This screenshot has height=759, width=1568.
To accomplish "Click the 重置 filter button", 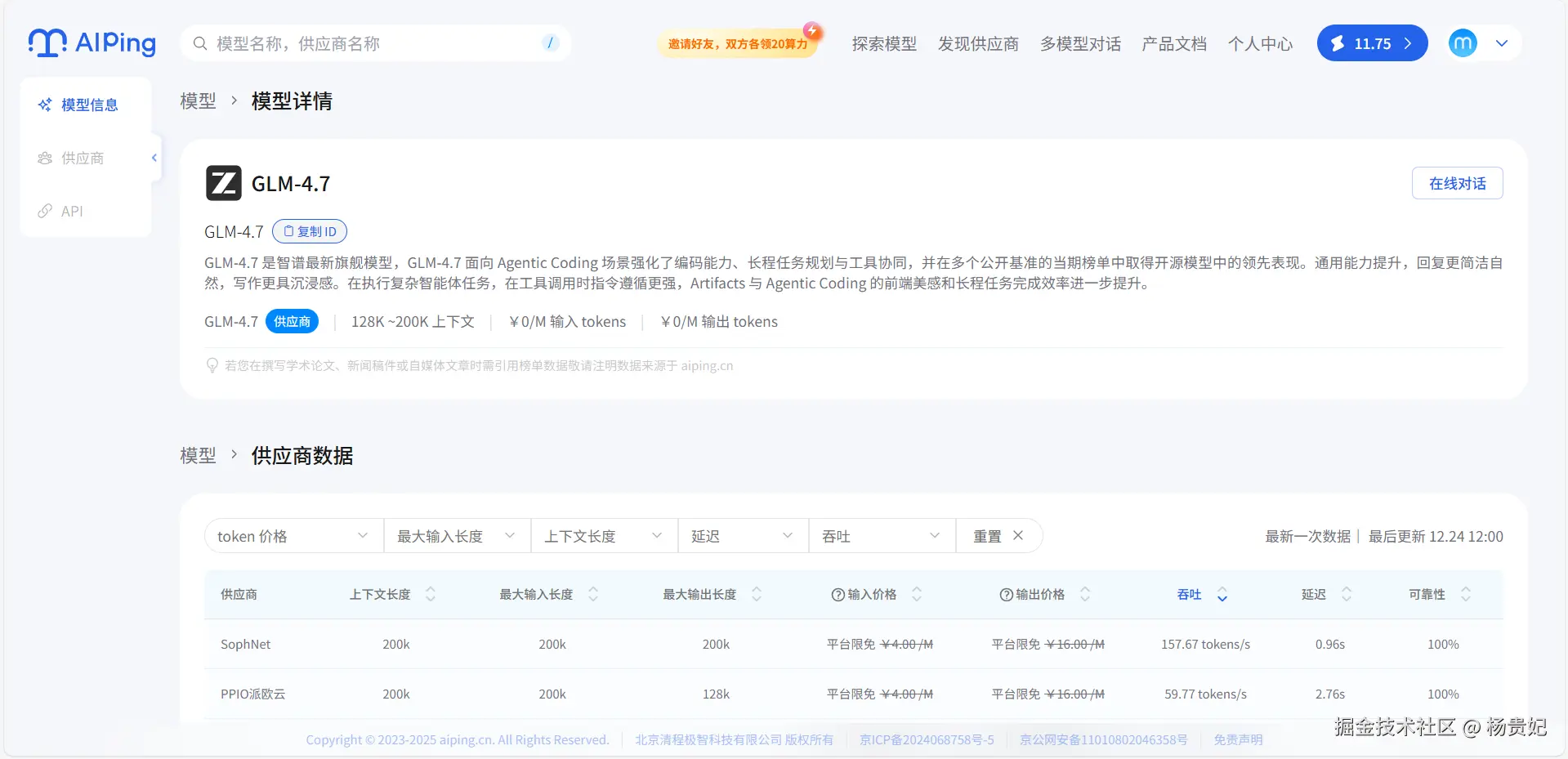I will [998, 536].
